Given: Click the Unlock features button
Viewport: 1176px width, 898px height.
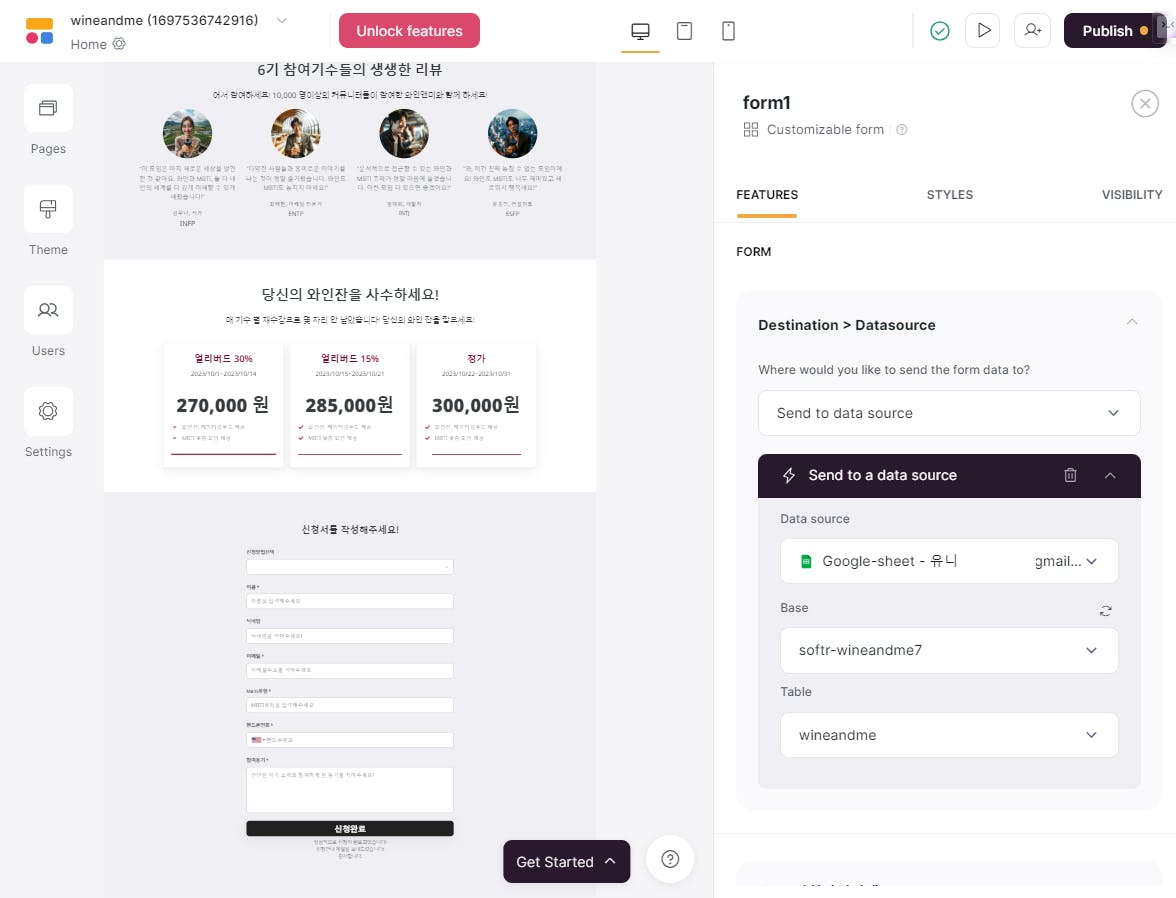Looking at the screenshot, I should pos(410,31).
